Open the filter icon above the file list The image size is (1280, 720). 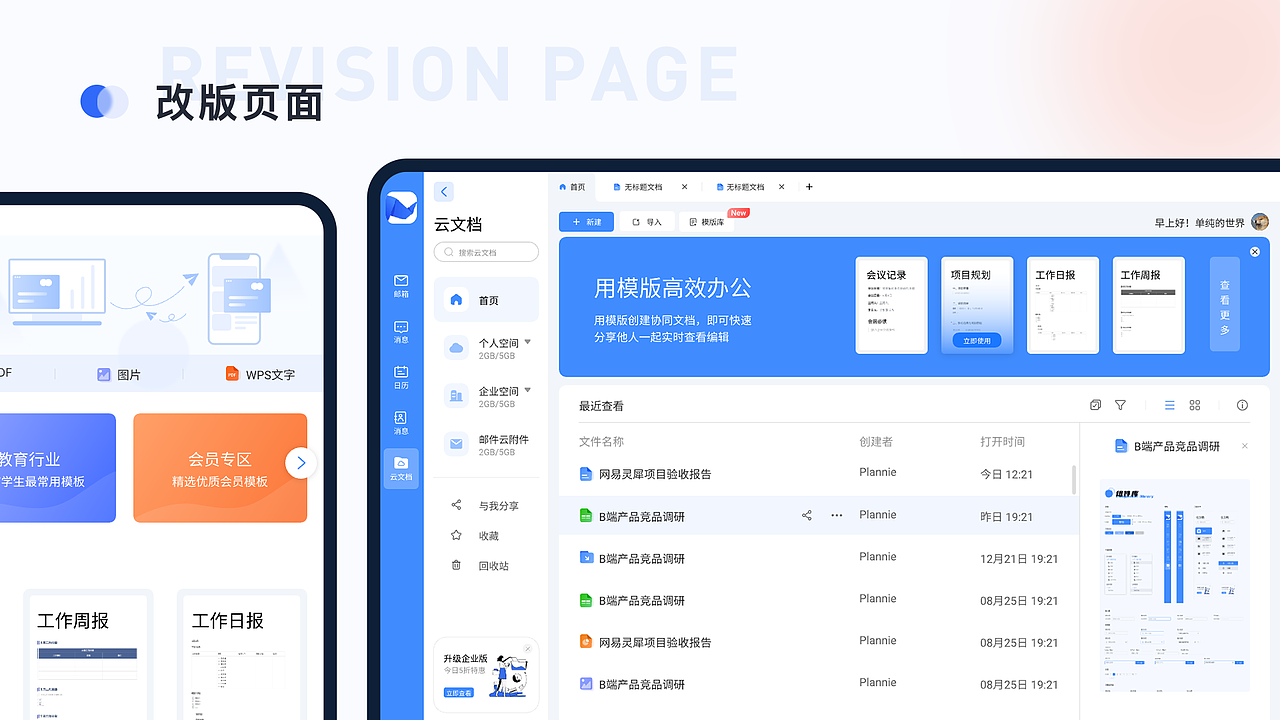pyautogui.click(x=1120, y=405)
